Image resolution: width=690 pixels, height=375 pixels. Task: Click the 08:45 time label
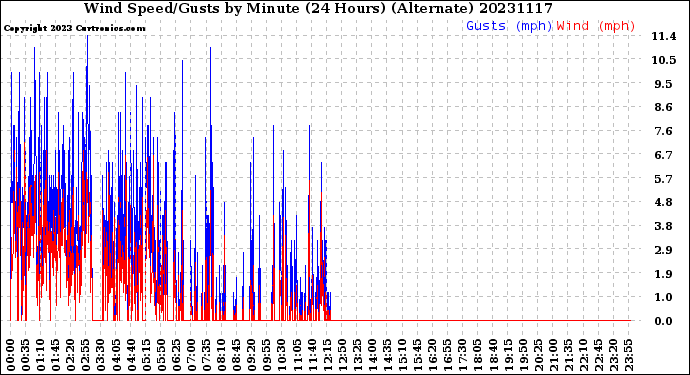coord(236,356)
